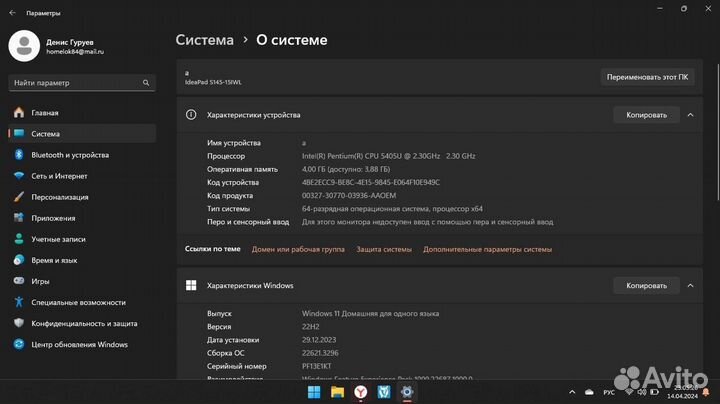Select Сеть и Интернет menu item
The width and height of the screenshot is (720, 404).
82,176
